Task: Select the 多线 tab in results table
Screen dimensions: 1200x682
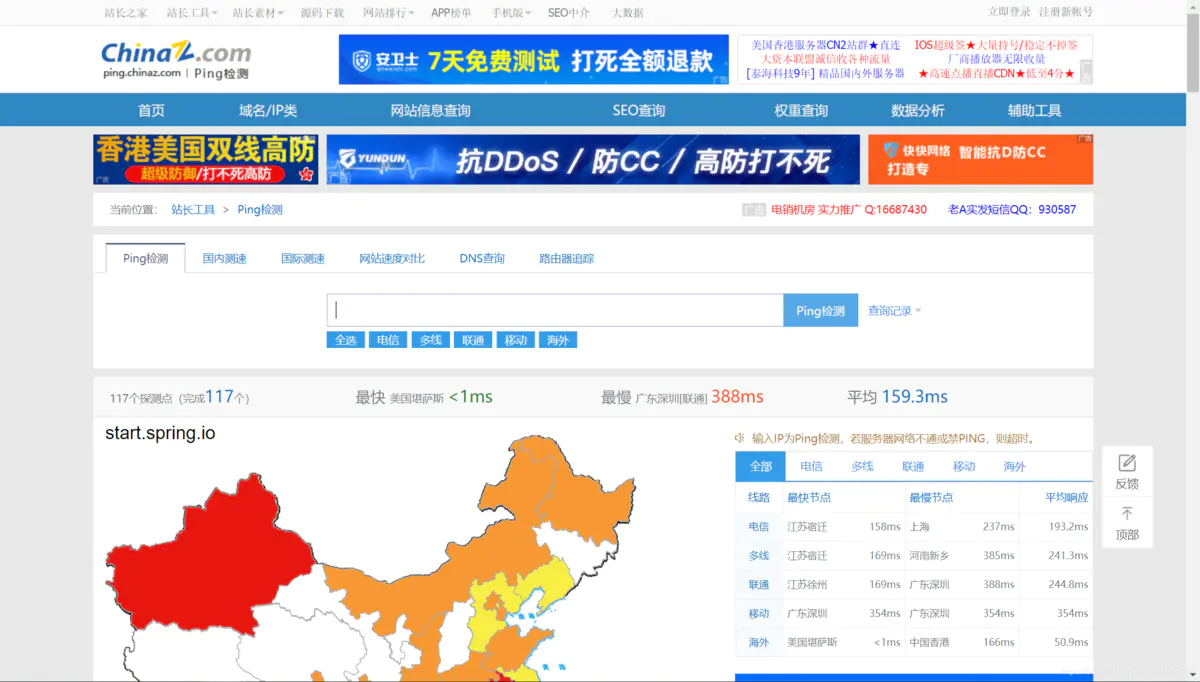Action: coord(862,466)
